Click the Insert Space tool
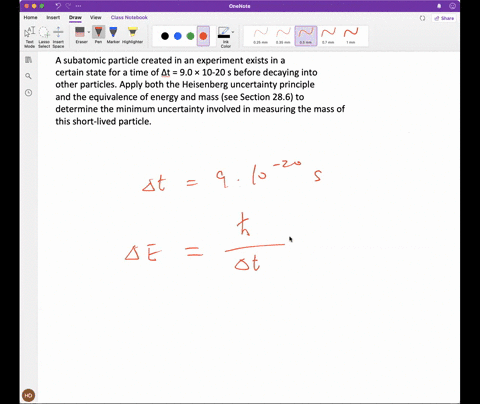480x404 pixels. [x=58, y=37]
